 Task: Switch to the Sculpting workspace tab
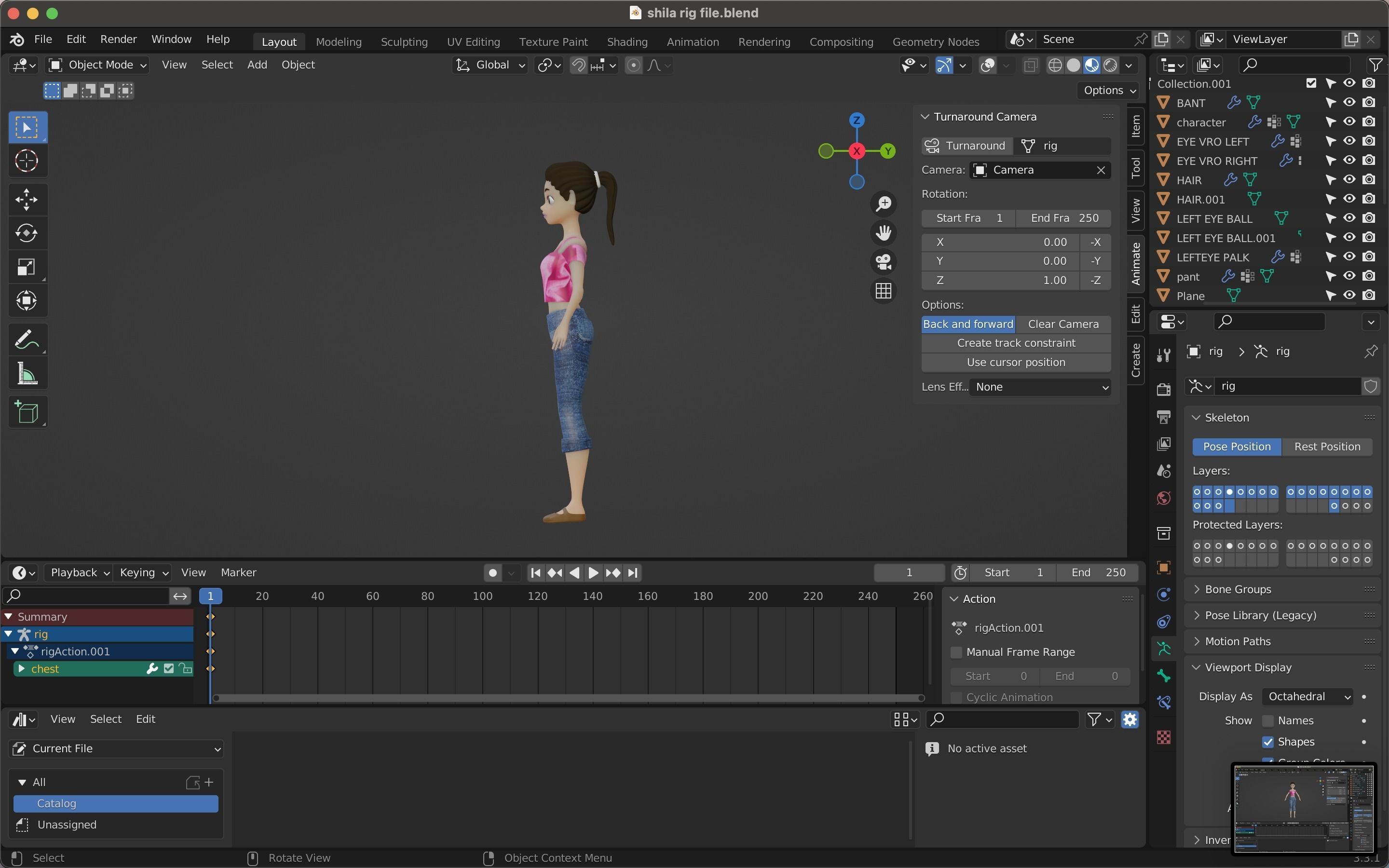[x=404, y=41]
